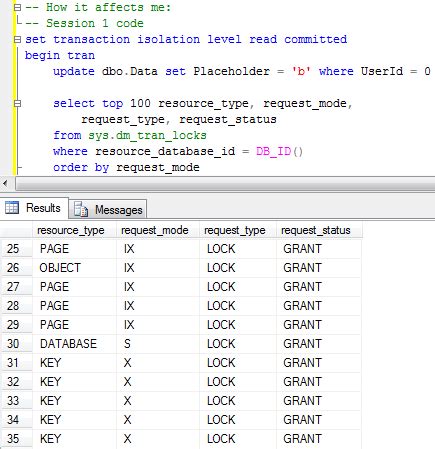Click the KEY cell in row 35
Screen dimensions: 435x449
[x=74, y=439]
